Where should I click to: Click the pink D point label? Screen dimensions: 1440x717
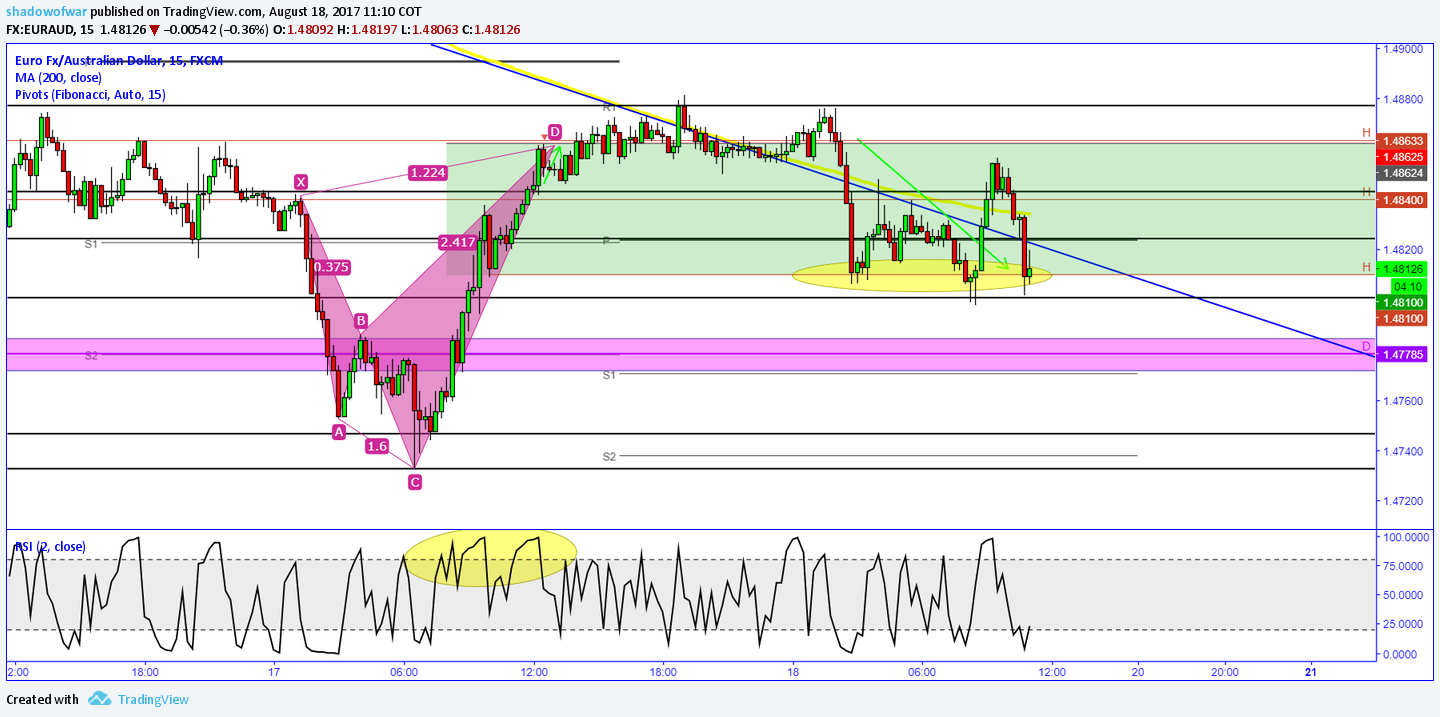coord(554,132)
